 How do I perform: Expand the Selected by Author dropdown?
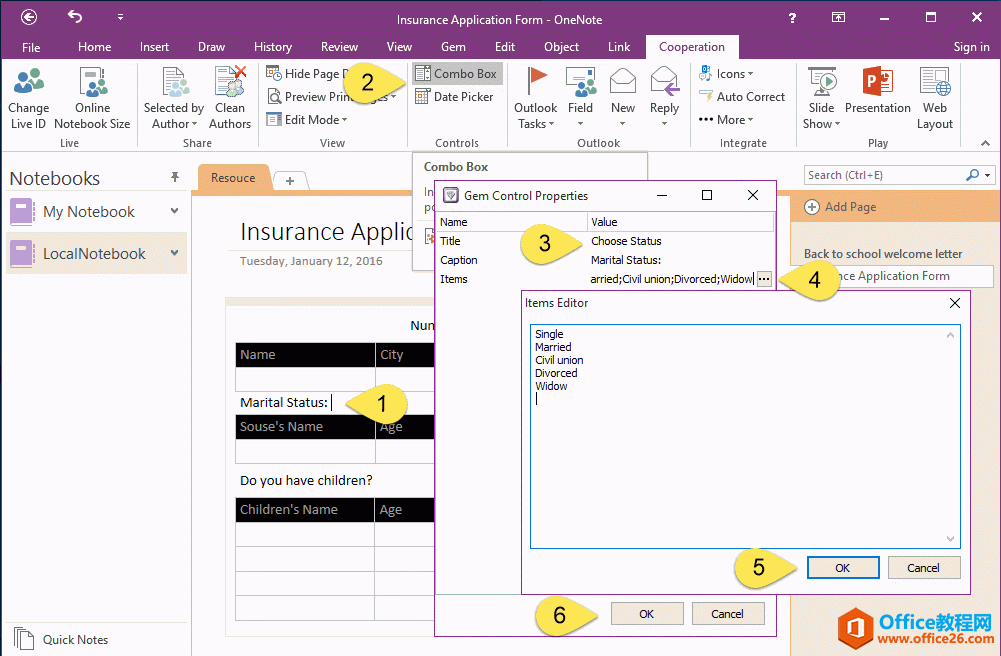[x=173, y=116]
